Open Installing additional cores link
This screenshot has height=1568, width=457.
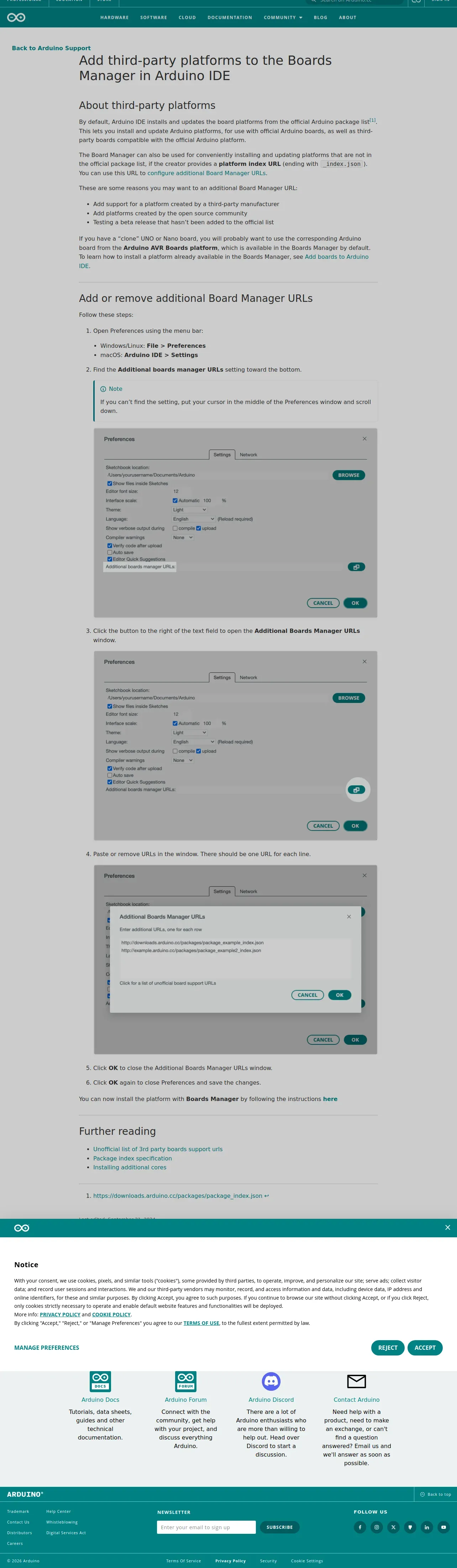130,1168
